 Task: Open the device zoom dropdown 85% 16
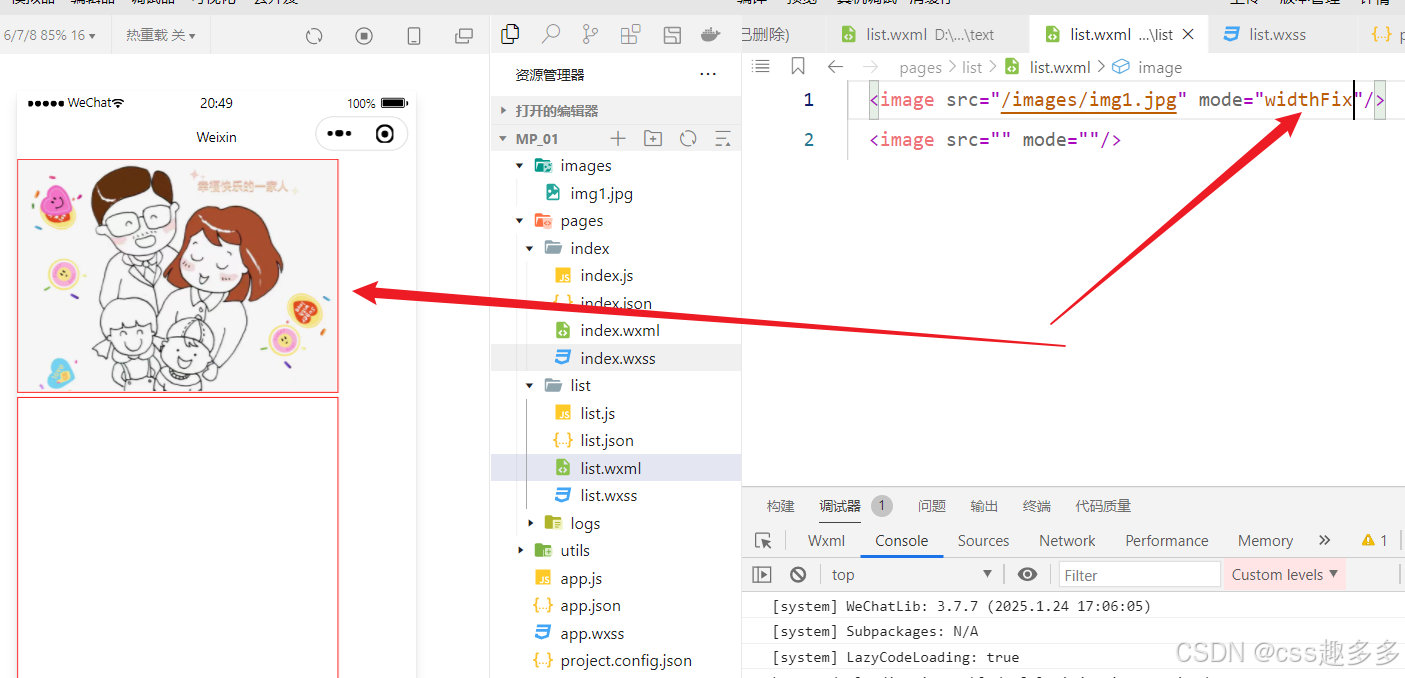pyautogui.click(x=49, y=35)
